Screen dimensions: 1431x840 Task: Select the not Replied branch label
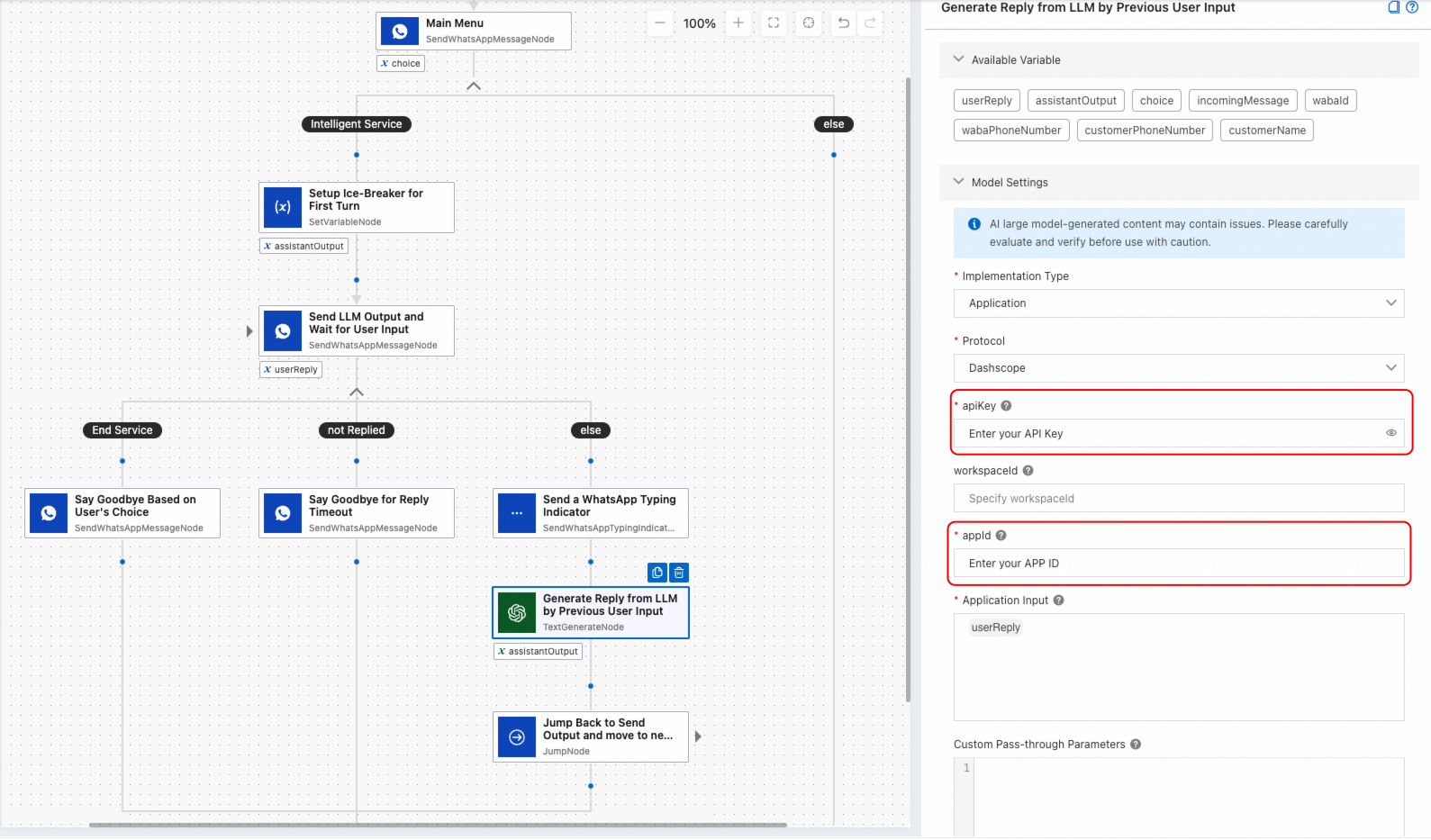click(357, 430)
